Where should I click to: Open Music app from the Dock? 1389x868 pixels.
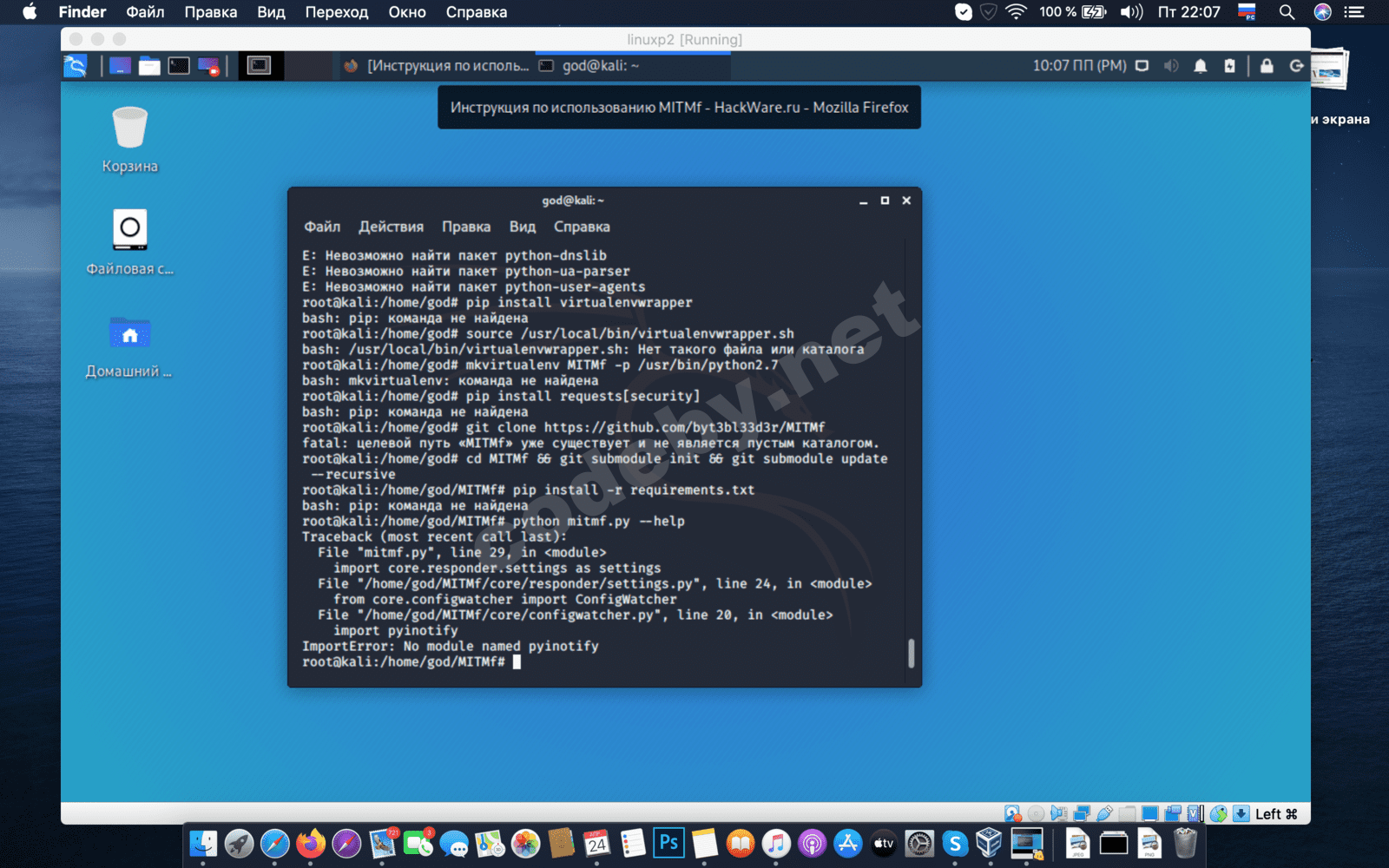point(776,843)
